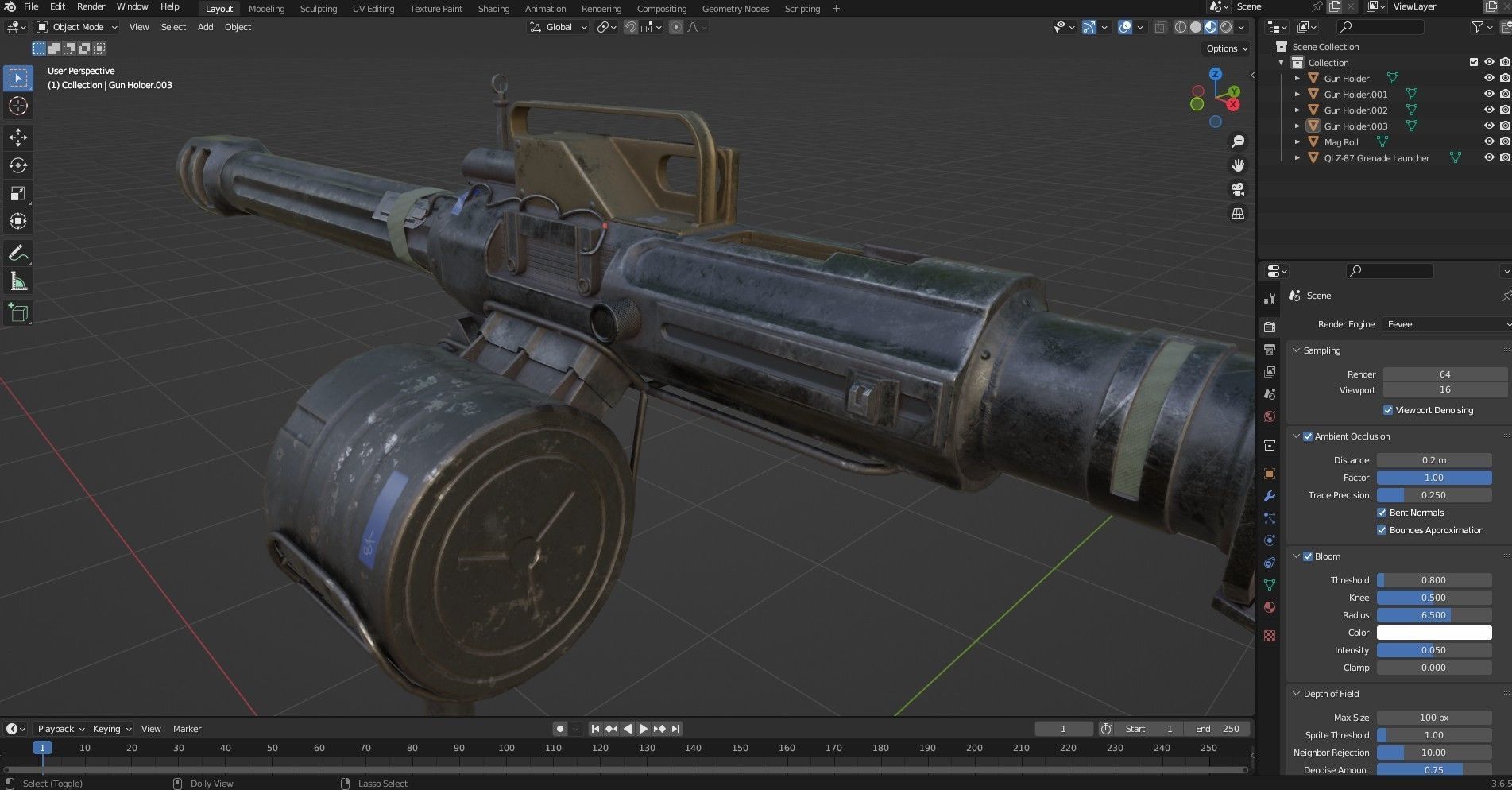Select the Measure tool

point(18,281)
